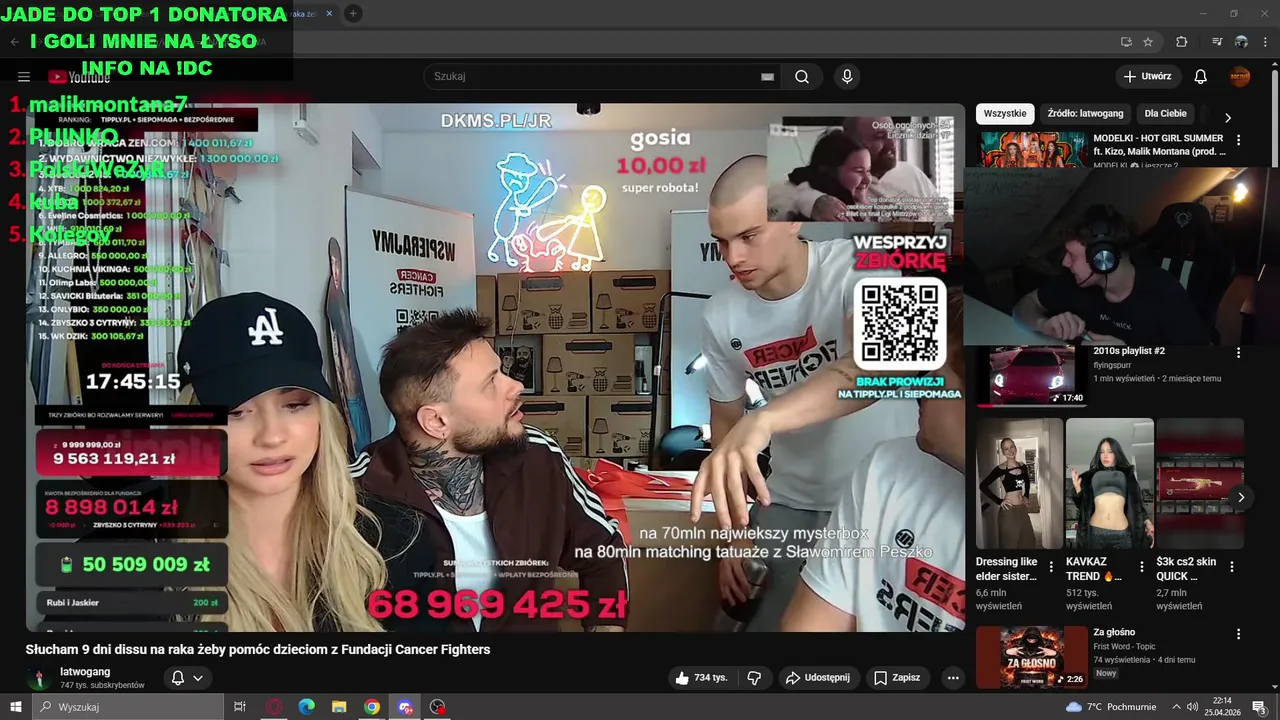Click the video title Słucham 9 dni dissu
Image resolution: width=1280 pixels, height=720 pixels.
point(258,650)
